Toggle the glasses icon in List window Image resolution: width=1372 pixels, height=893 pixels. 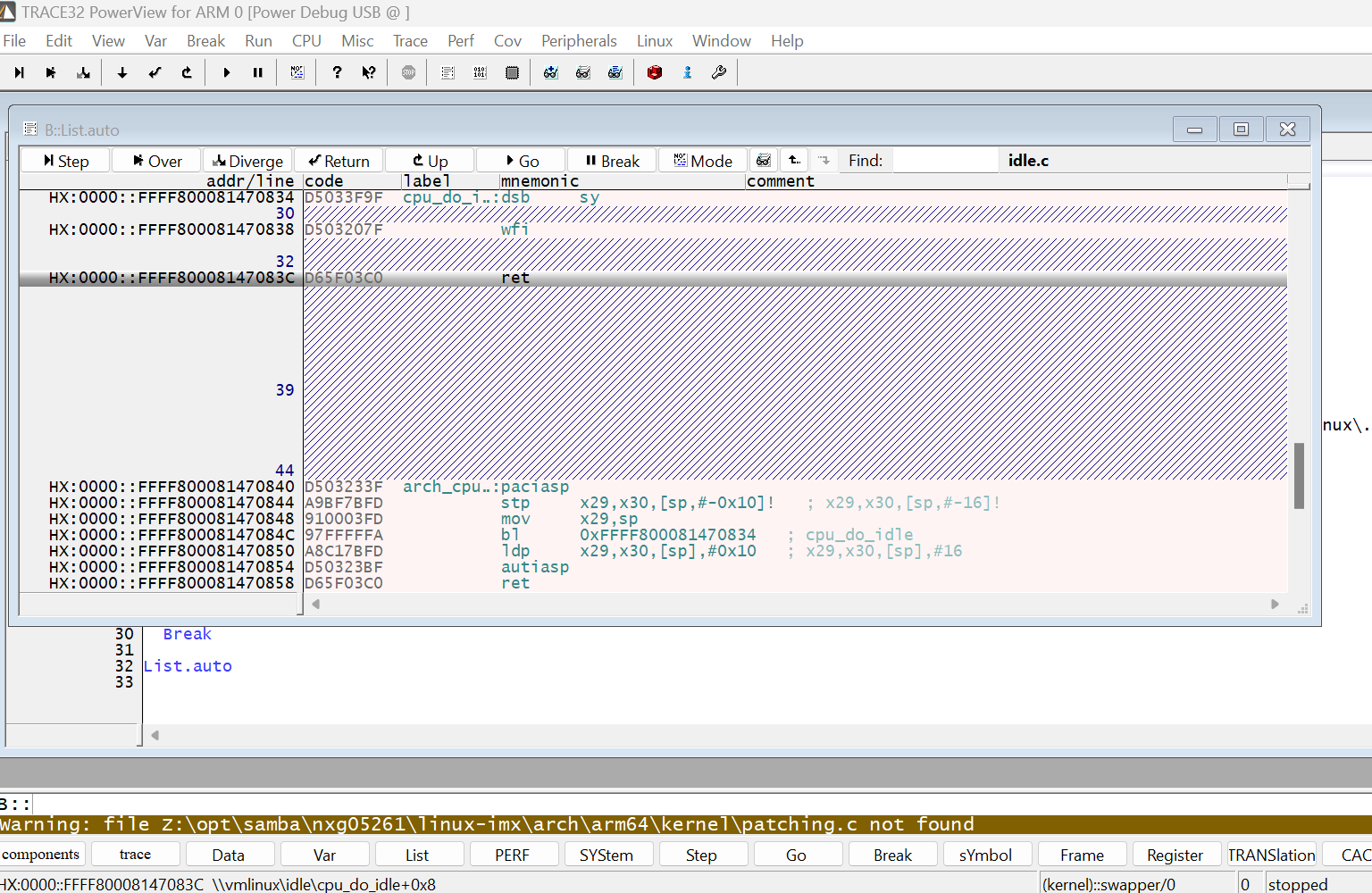764,160
